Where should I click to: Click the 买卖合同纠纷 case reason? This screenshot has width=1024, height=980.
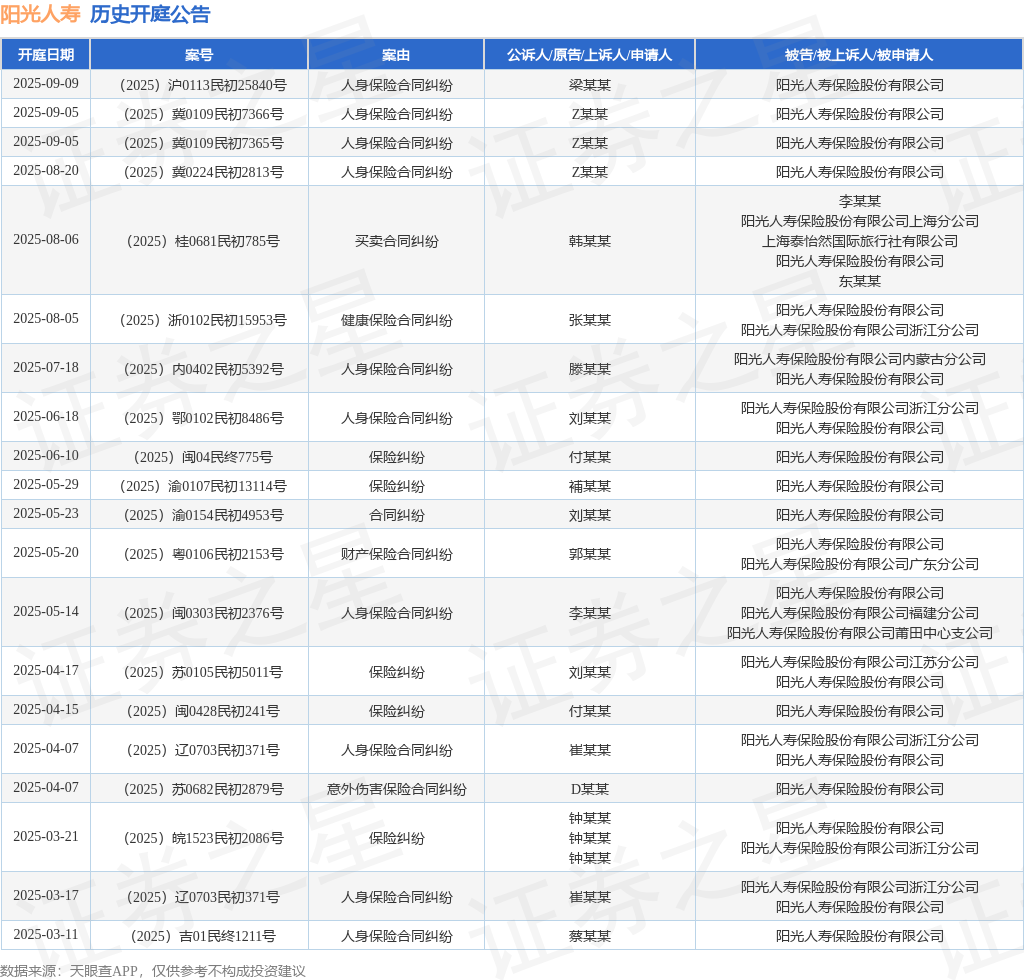click(396, 242)
